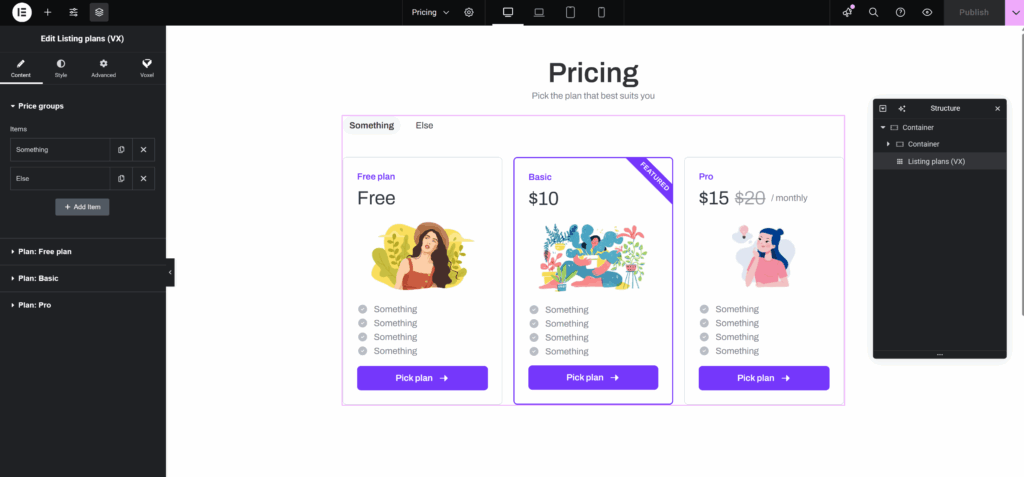Toggle preview mode eye icon
Viewport: 1024px width, 477px height.
927,12
